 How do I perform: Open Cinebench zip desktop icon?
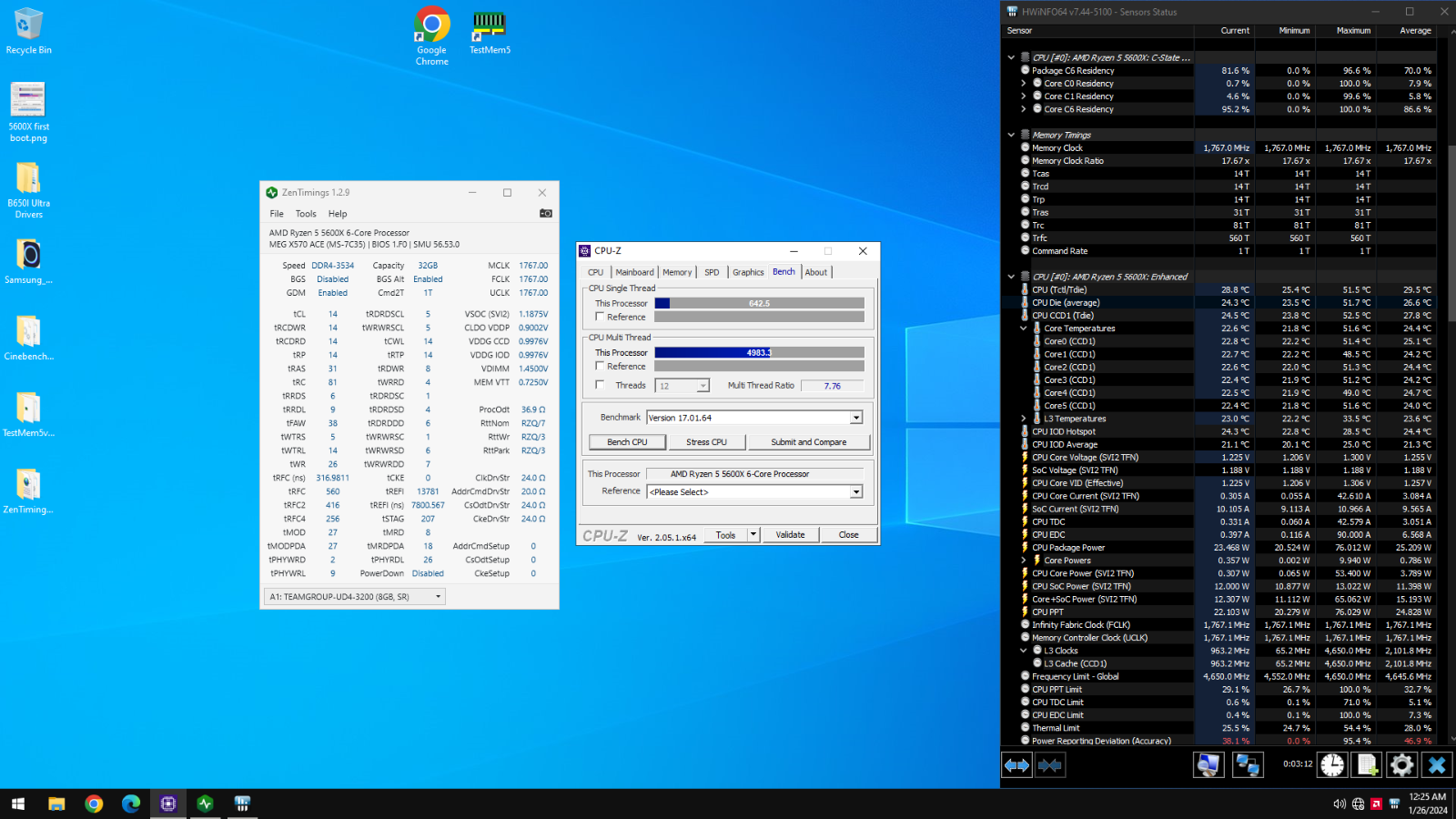point(28,338)
